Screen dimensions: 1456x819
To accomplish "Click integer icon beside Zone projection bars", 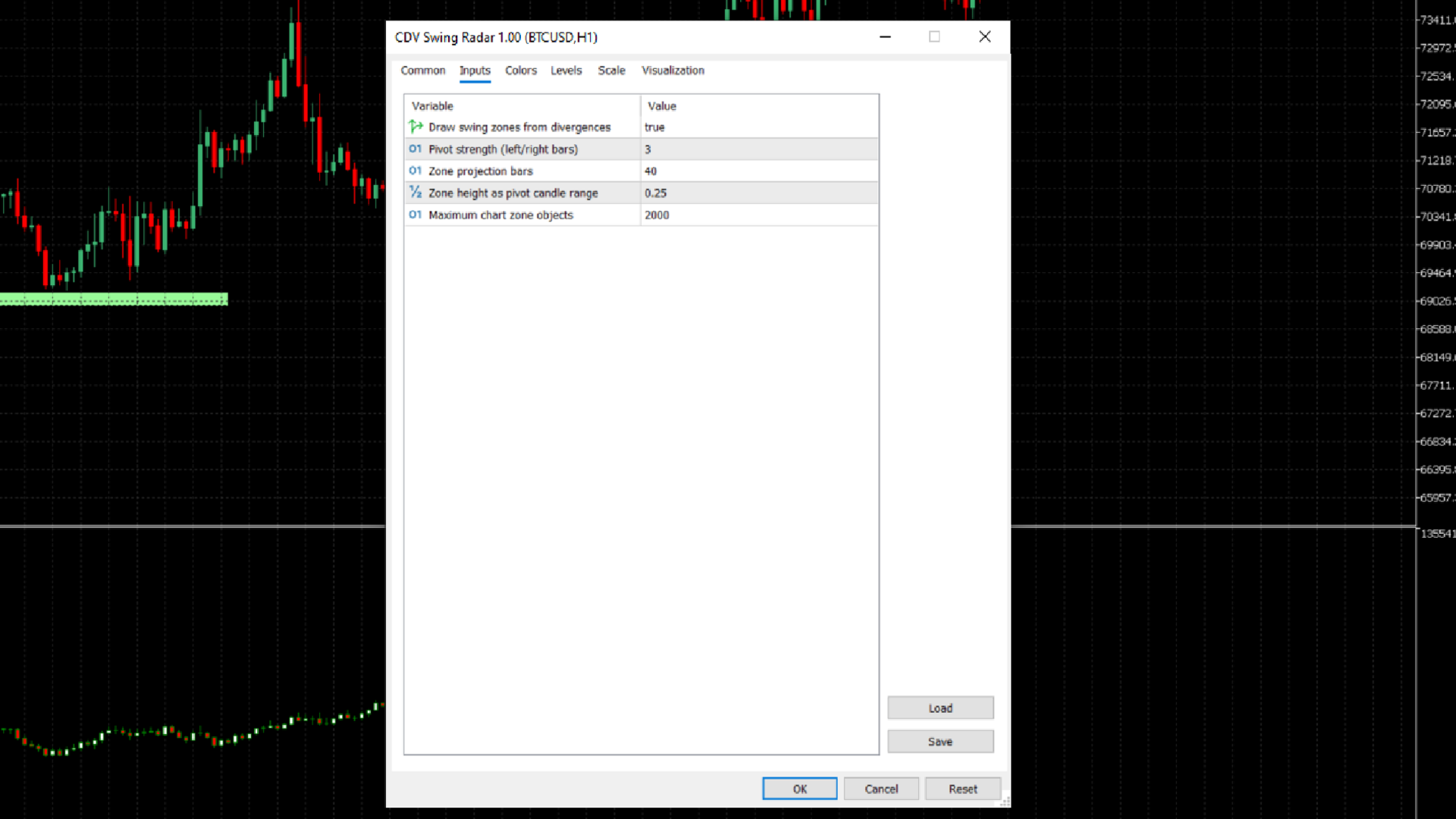I will [x=415, y=171].
